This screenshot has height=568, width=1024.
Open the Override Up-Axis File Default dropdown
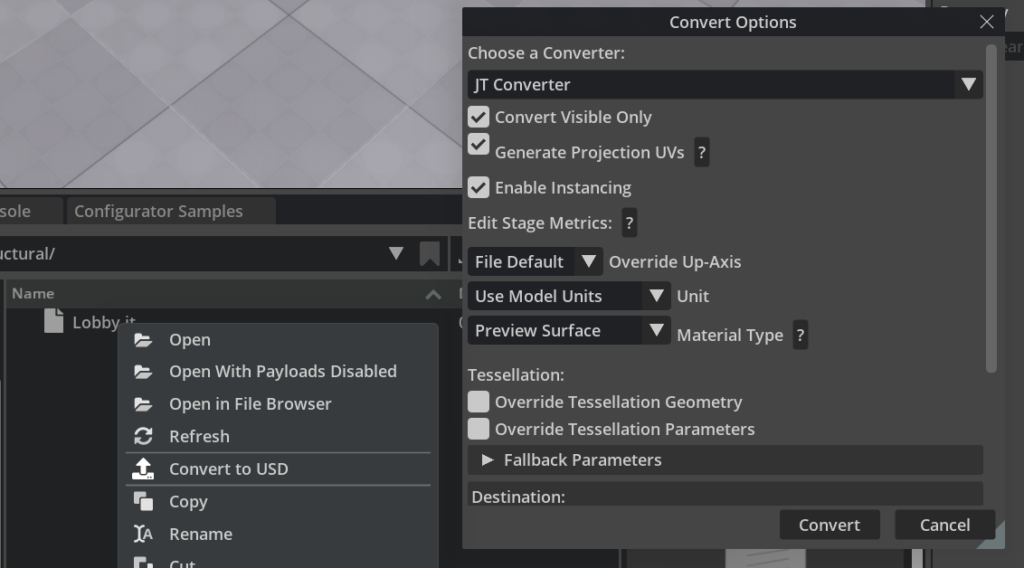pos(535,262)
